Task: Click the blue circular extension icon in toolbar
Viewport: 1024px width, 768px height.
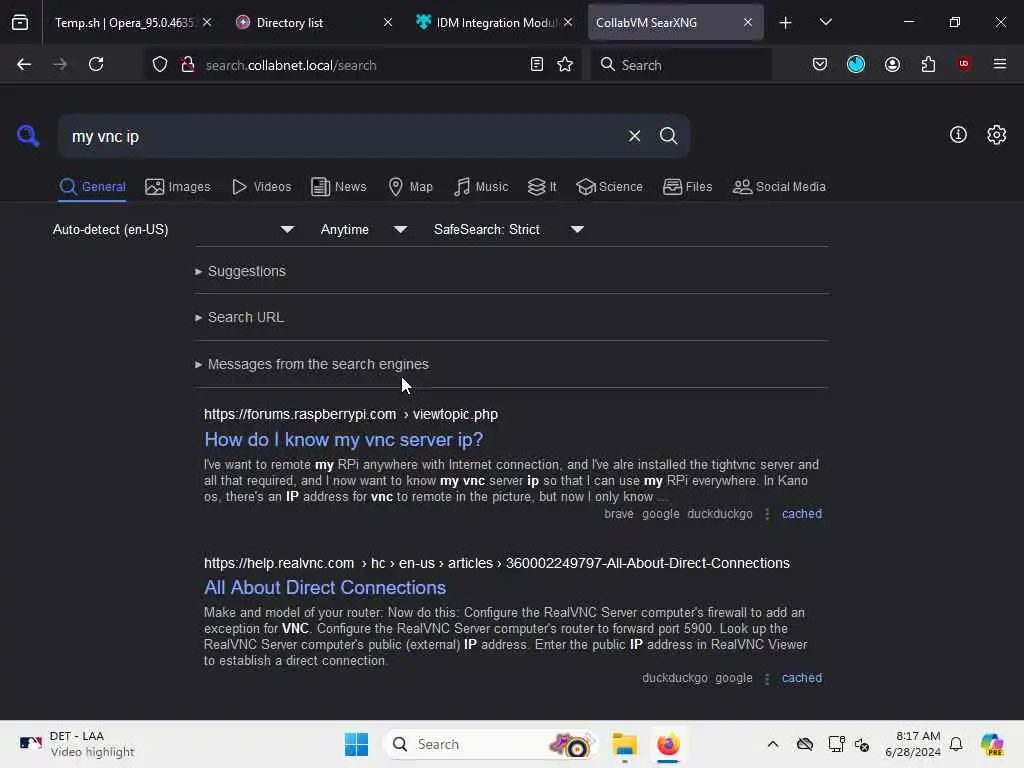Action: click(856, 64)
